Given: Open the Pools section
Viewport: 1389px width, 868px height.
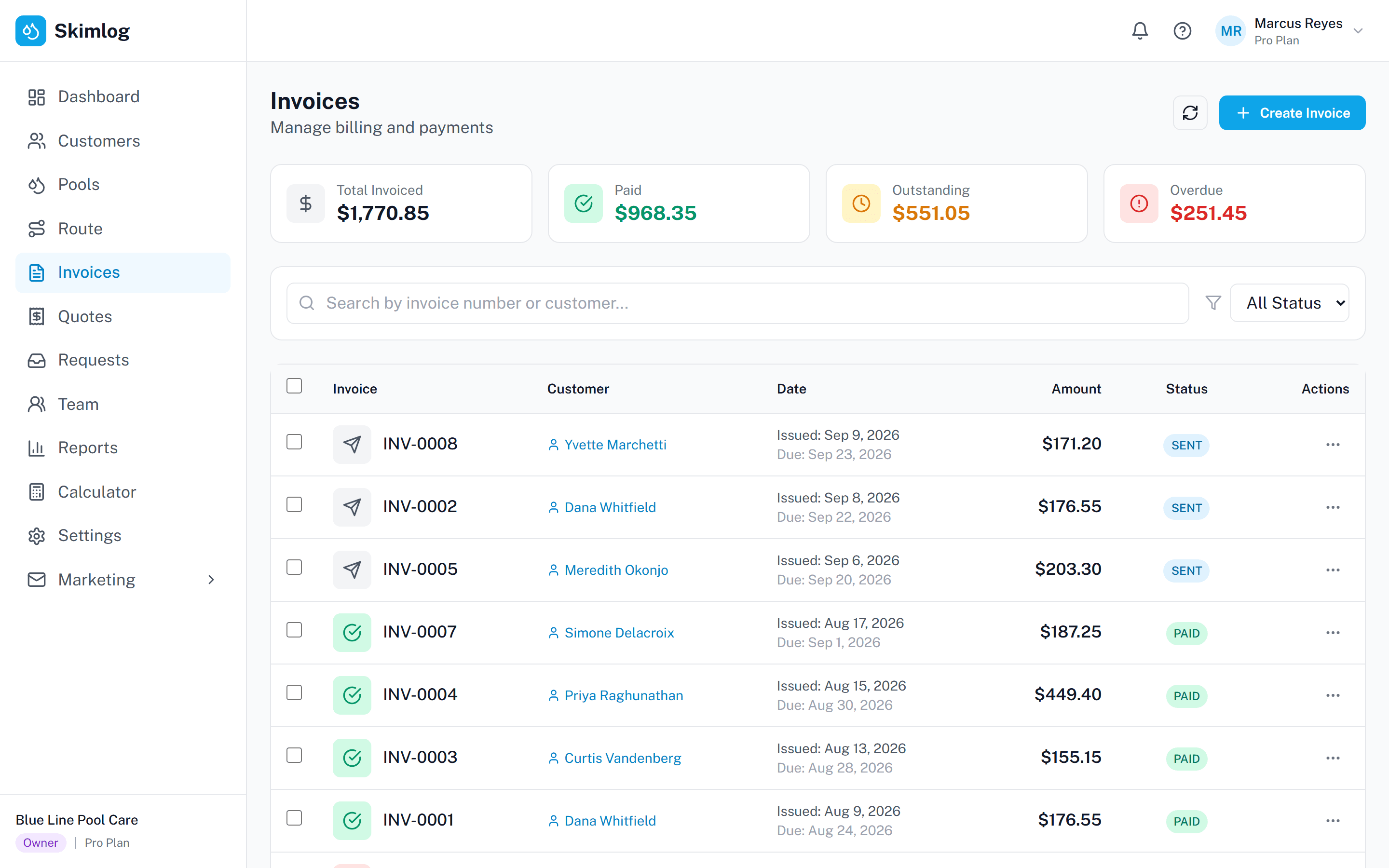Looking at the screenshot, I should pyautogui.click(x=123, y=184).
